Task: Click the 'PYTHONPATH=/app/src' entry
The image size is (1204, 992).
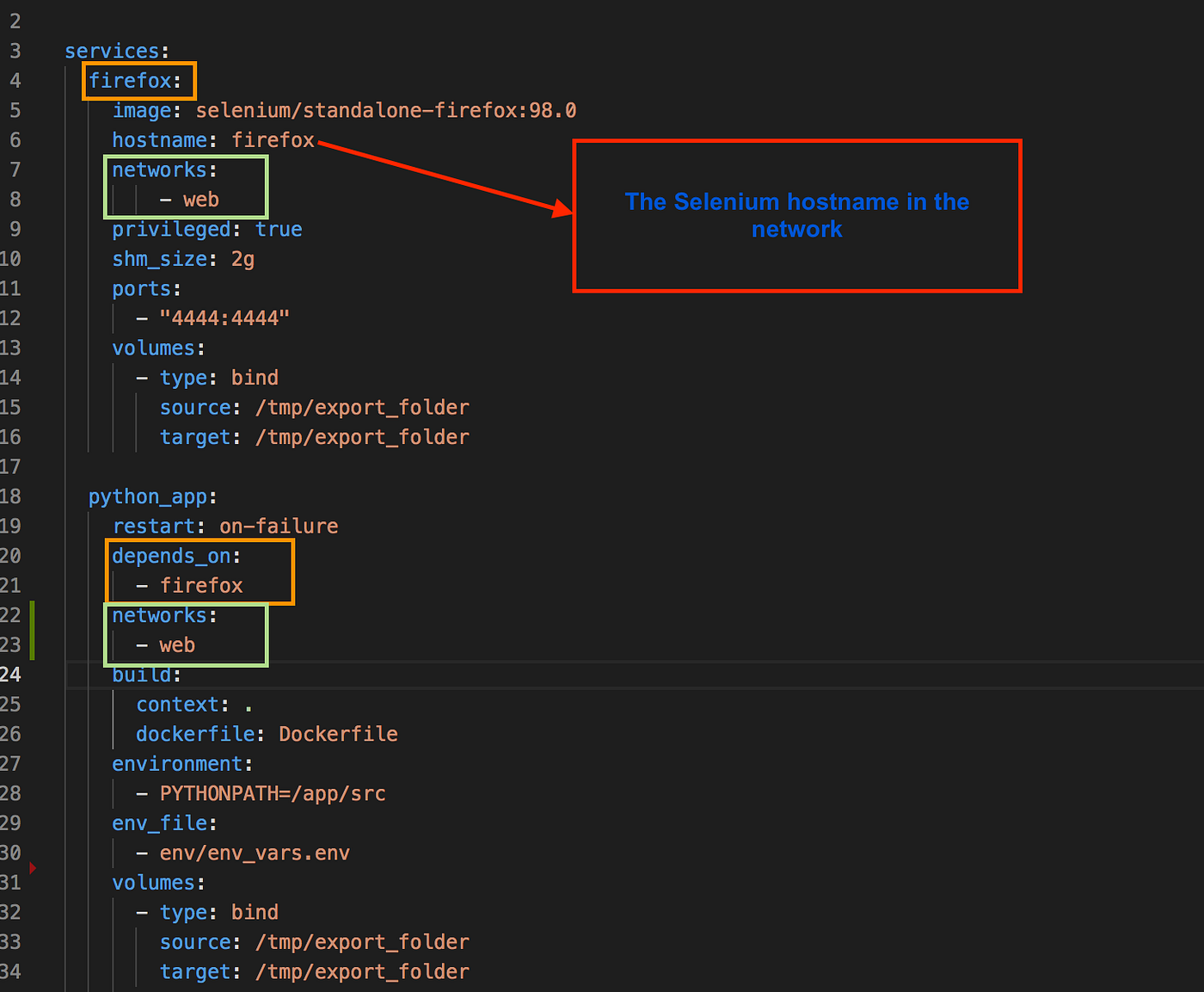Action: pos(273,794)
